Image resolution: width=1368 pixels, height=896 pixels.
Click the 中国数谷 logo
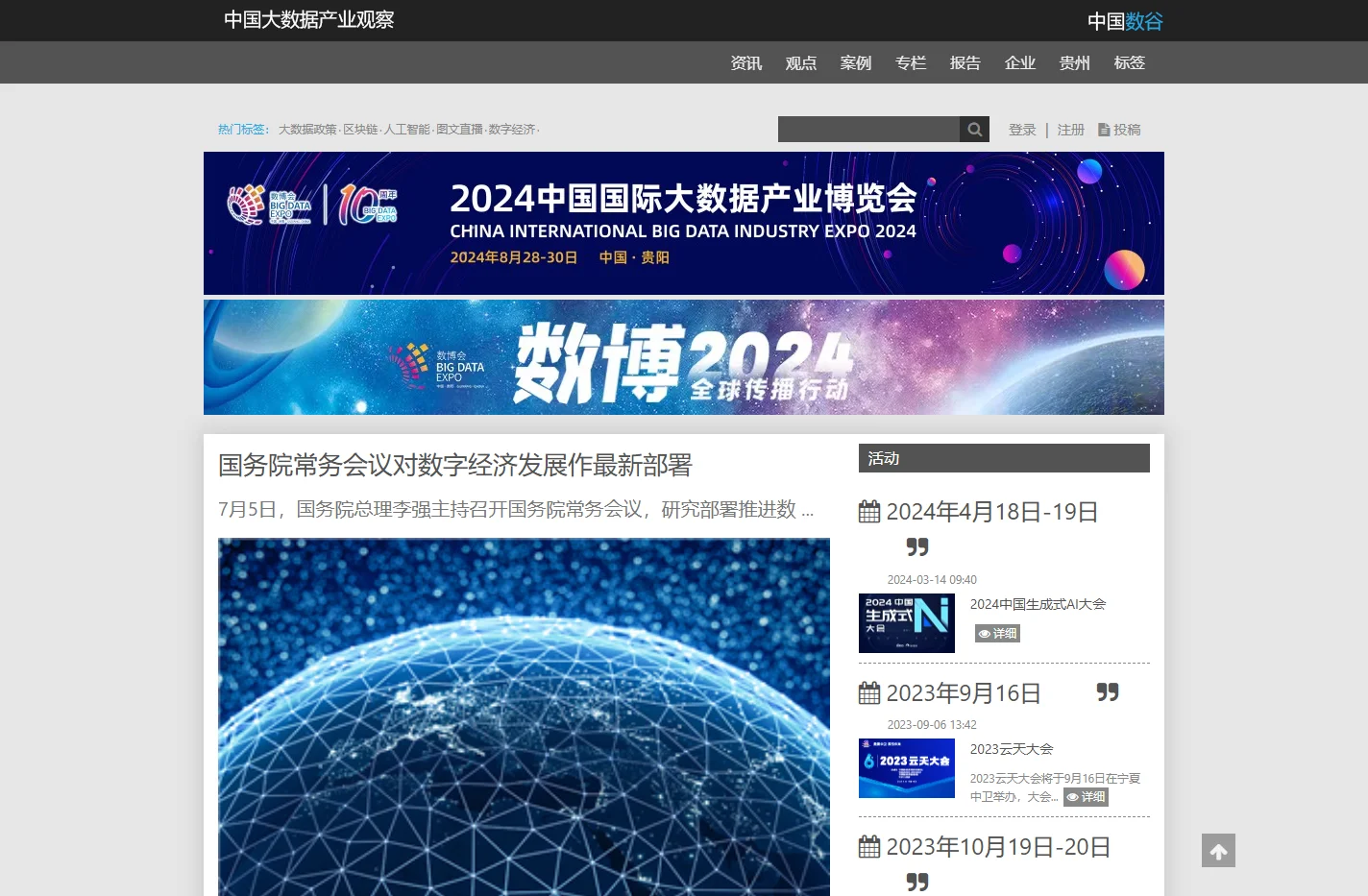pos(1125,21)
